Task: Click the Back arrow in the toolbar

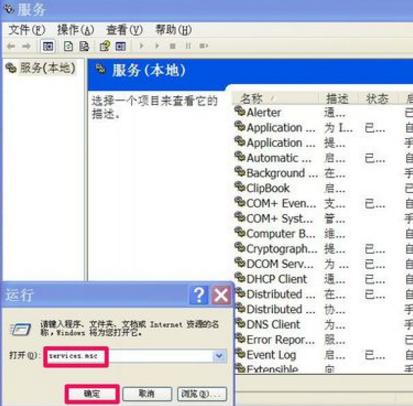Action: 11,46
